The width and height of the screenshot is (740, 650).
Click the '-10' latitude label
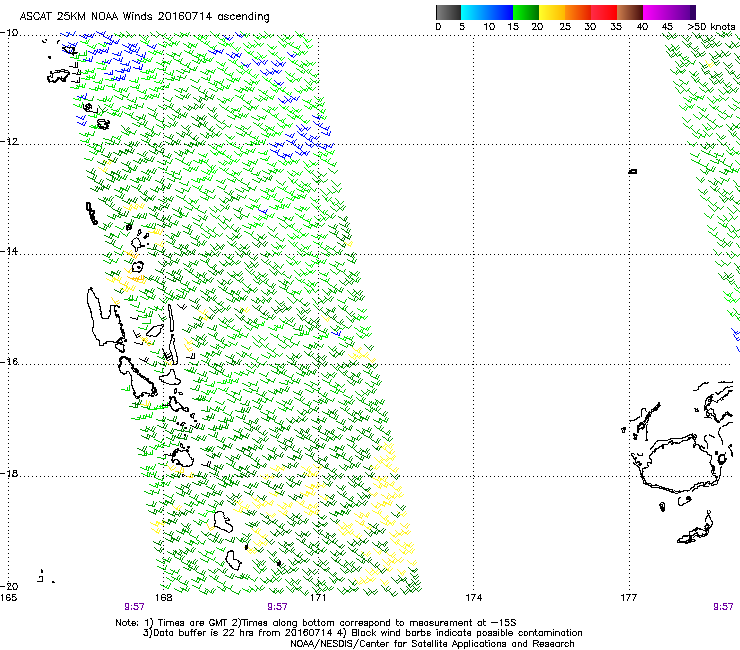point(9,33)
